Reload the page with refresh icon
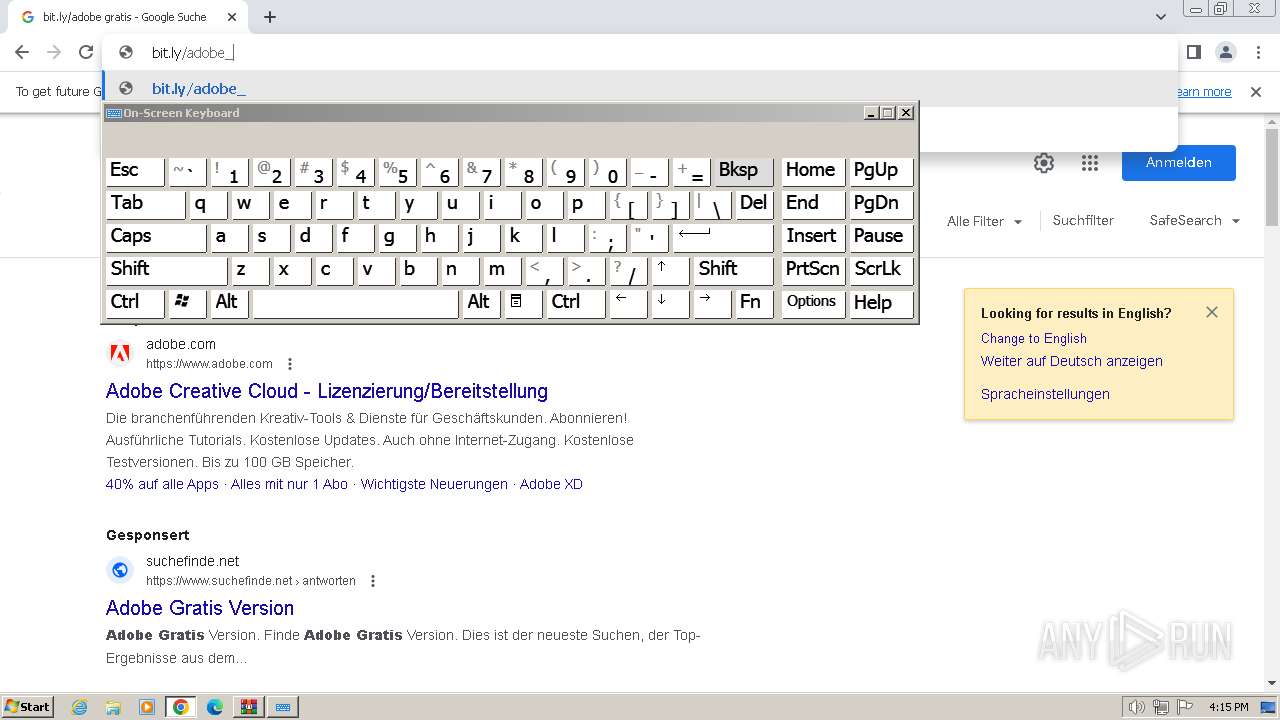 (x=86, y=52)
